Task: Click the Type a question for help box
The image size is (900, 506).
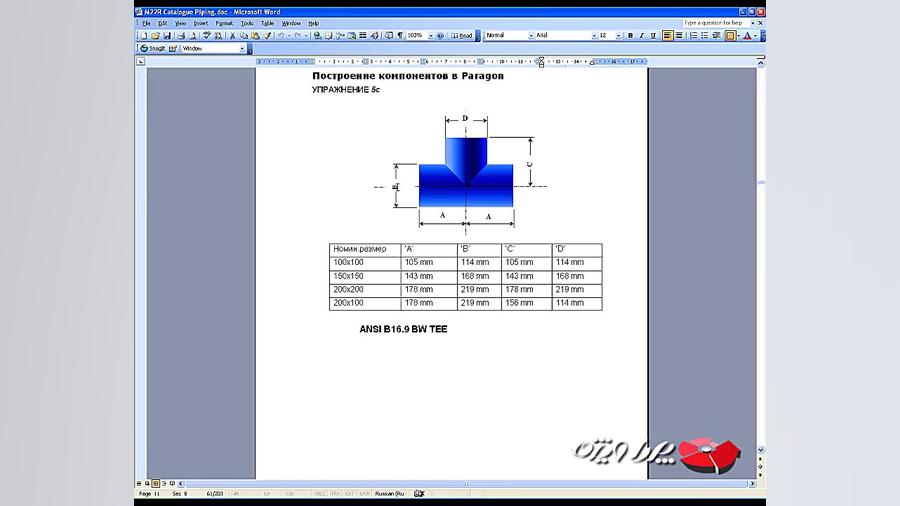Action: point(714,23)
